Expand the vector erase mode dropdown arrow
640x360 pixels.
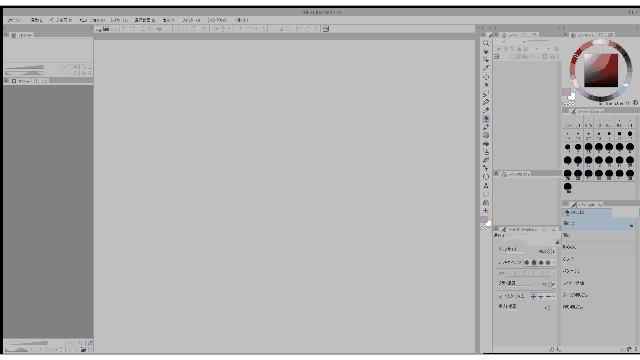click(x=553, y=296)
